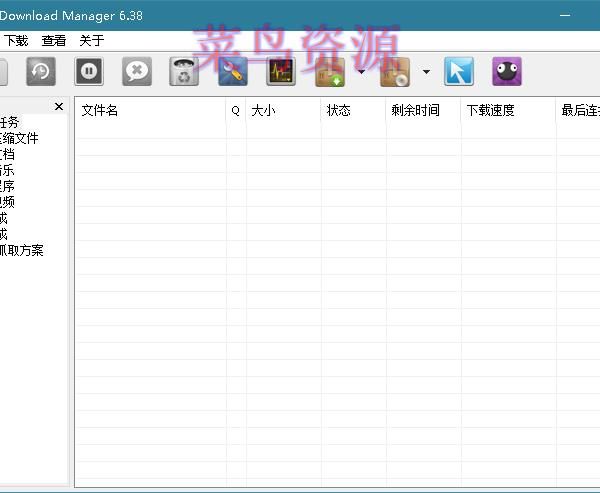The image size is (600, 493).
Task: Sort the list by 文件名 column header
Action: (x=100, y=111)
